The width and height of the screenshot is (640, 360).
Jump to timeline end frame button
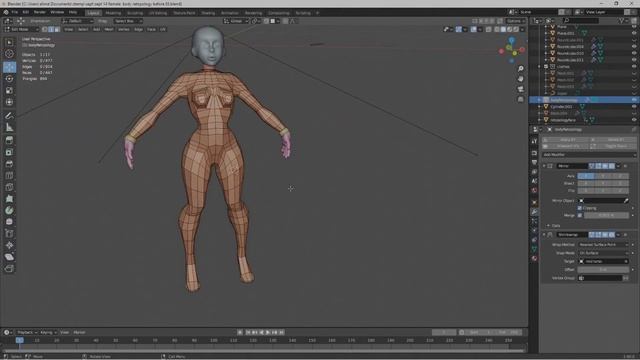pos(281,332)
